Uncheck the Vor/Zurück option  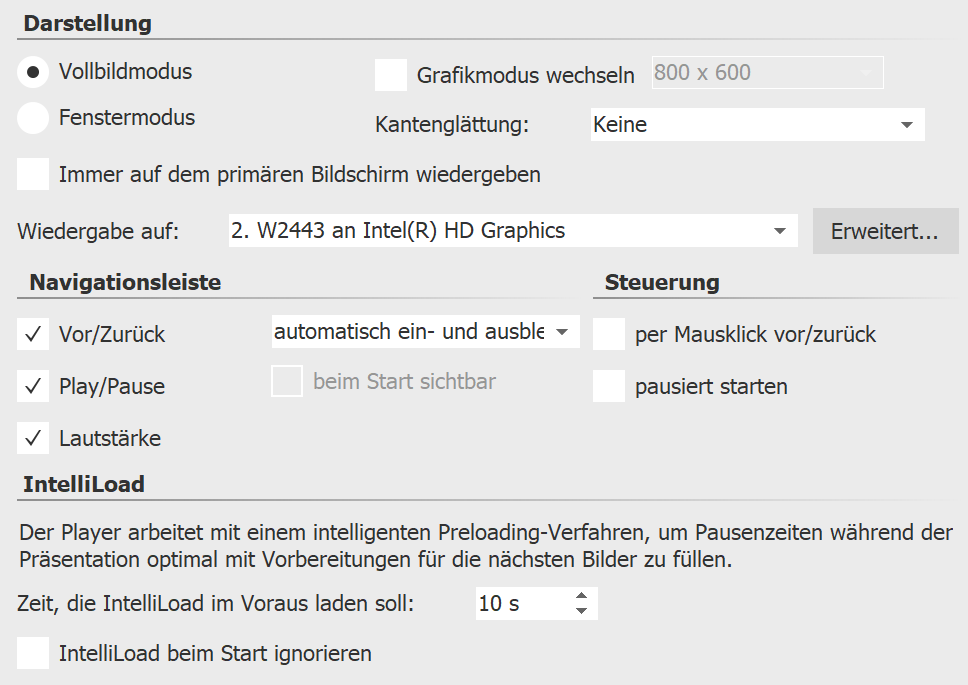pos(31,334)
